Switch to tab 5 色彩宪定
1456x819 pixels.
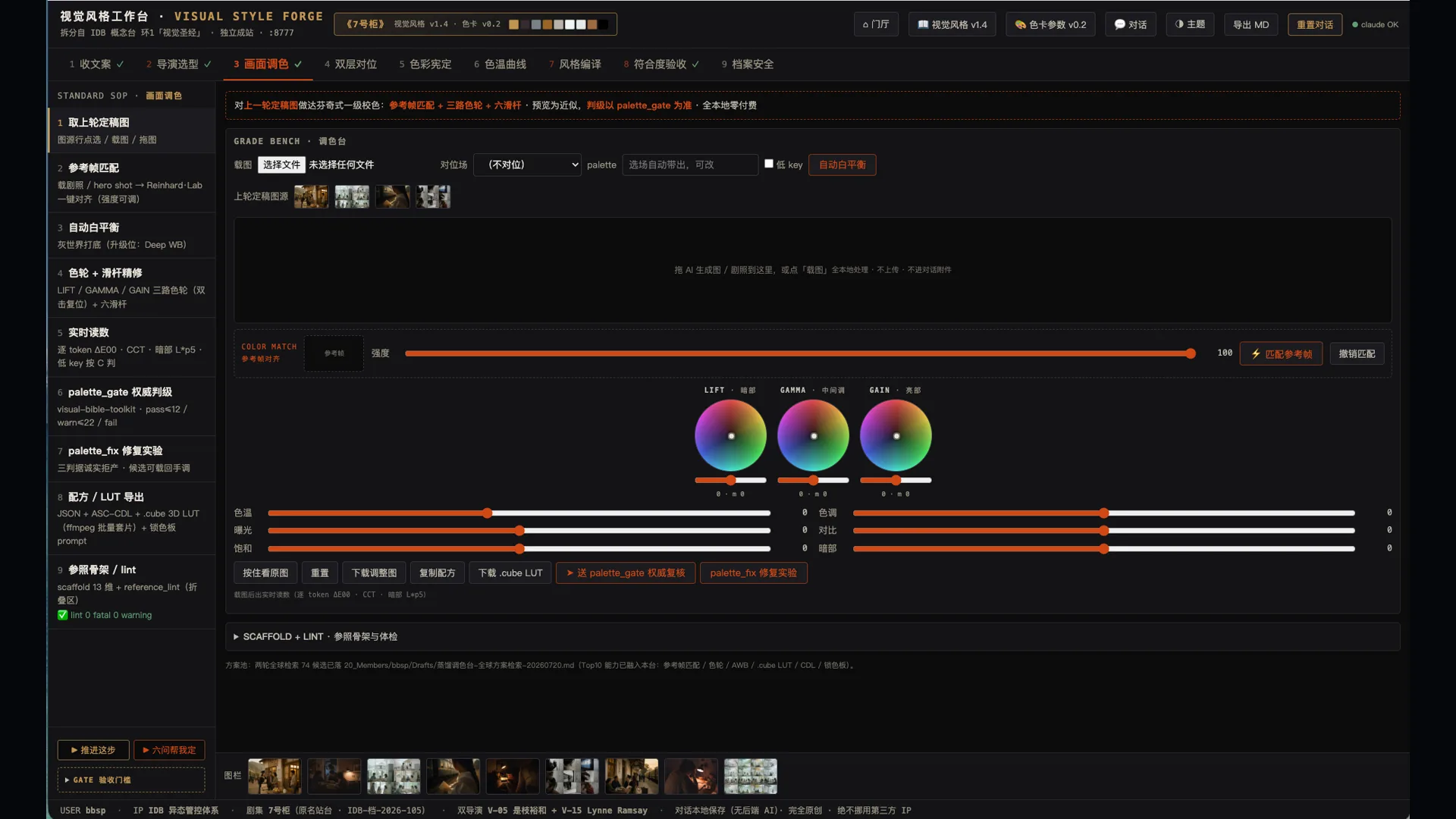[425, 64]
